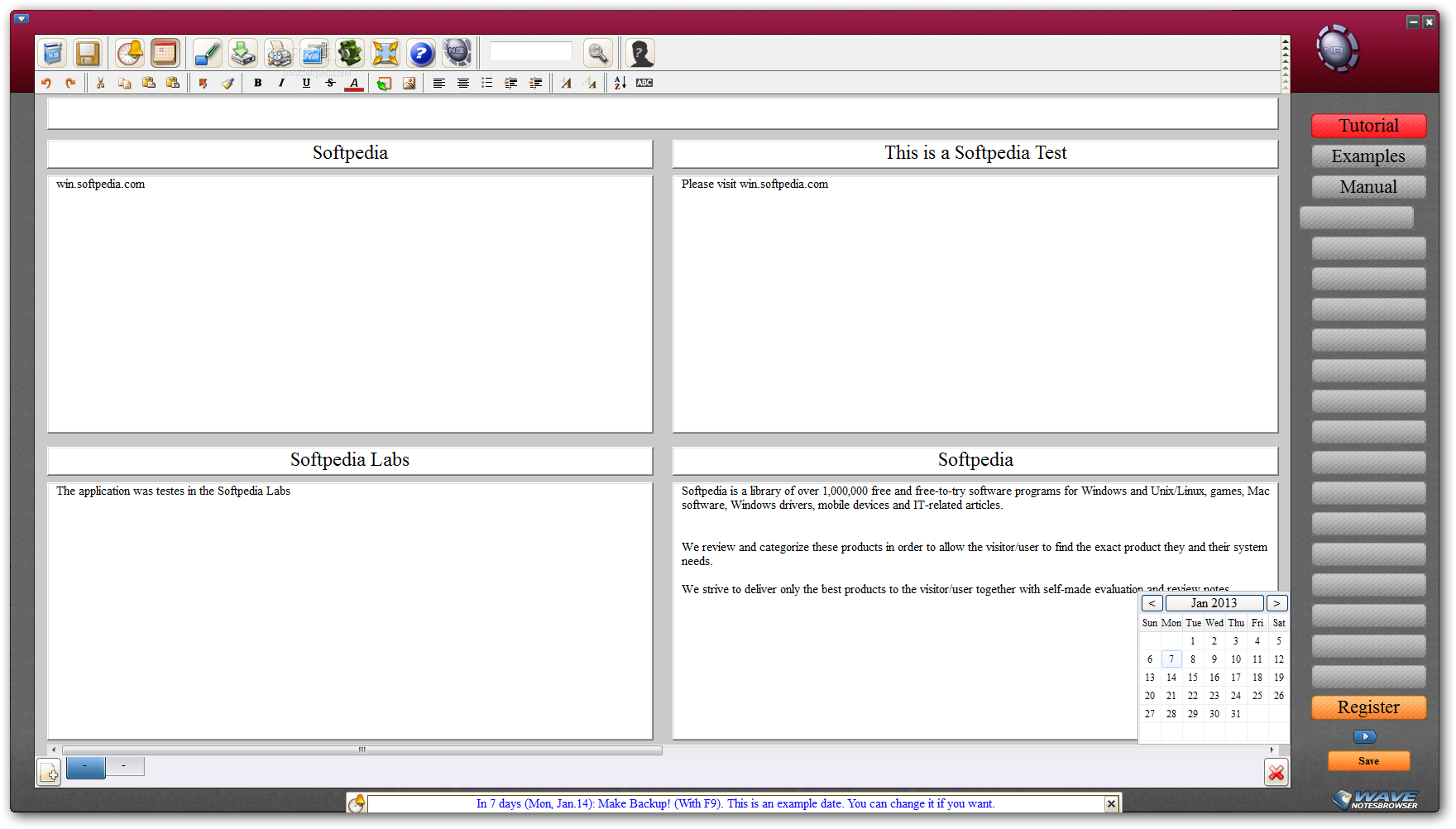The width and height of the screenshot is (1456, 829).
Task: Select January 7 in the calendar
Action: pyautogui.click(x=1171, y=659)
